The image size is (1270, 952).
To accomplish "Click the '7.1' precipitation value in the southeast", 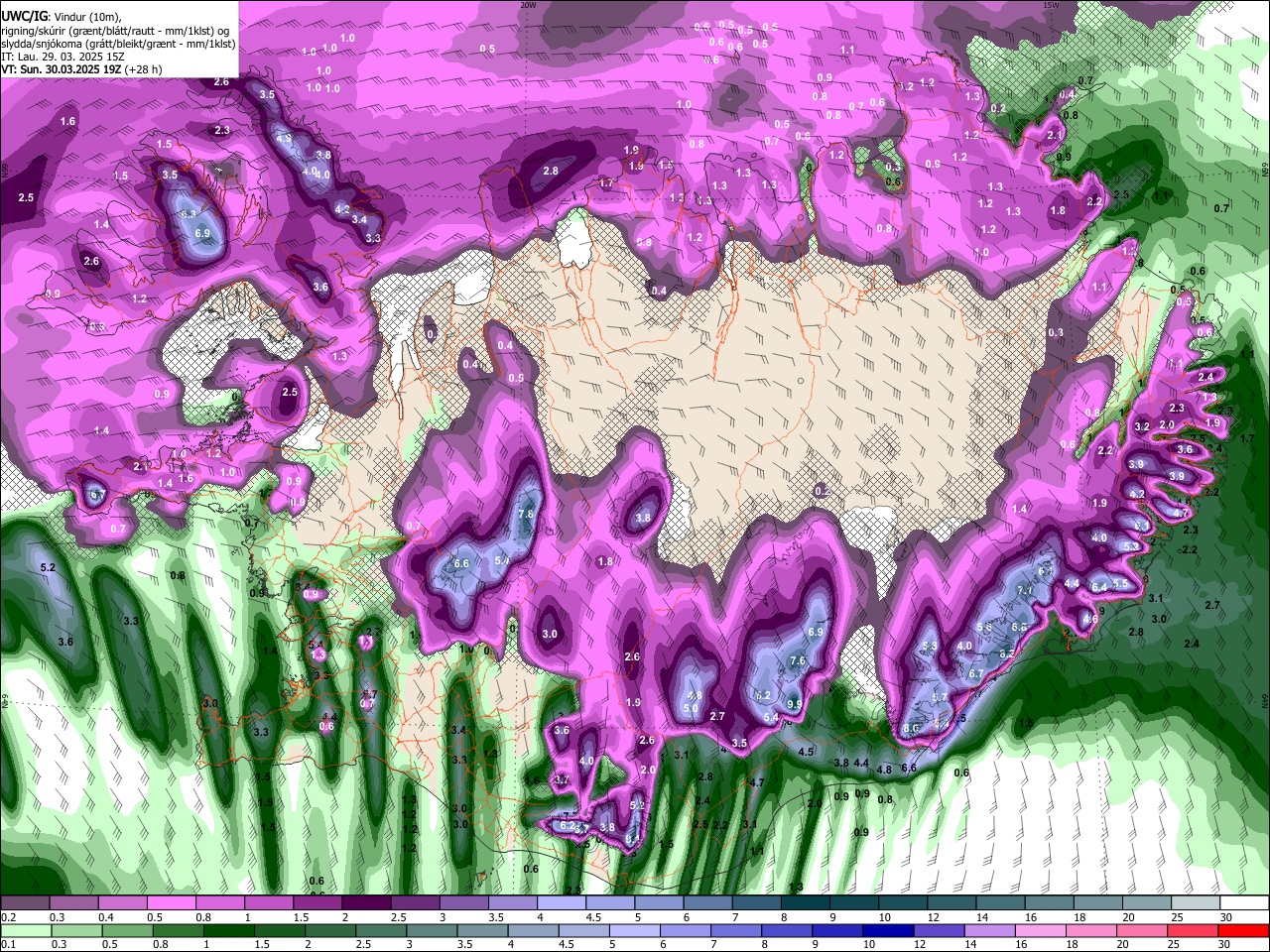I will (x=1025, y=590).
